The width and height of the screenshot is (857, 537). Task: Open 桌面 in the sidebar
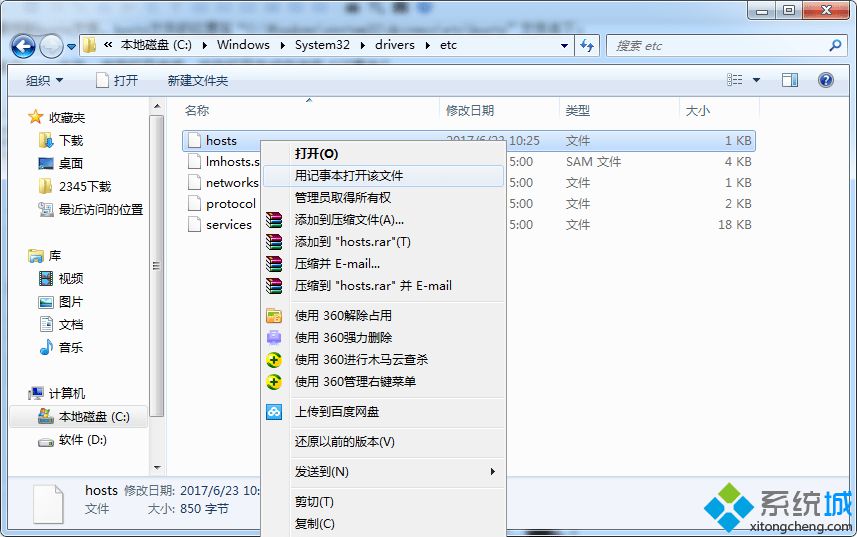(71, 163)
